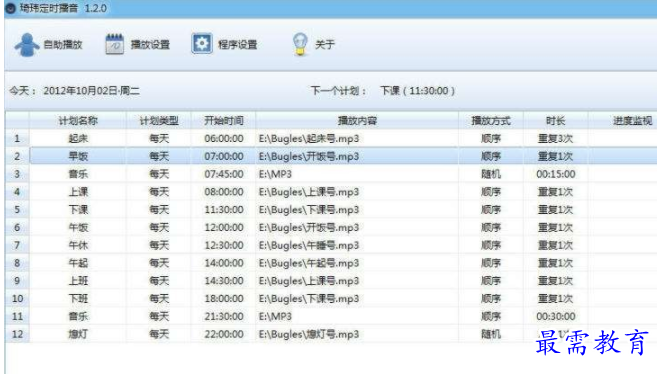
Task: Open 程序设置 gear icon
Action: point(202,44)
